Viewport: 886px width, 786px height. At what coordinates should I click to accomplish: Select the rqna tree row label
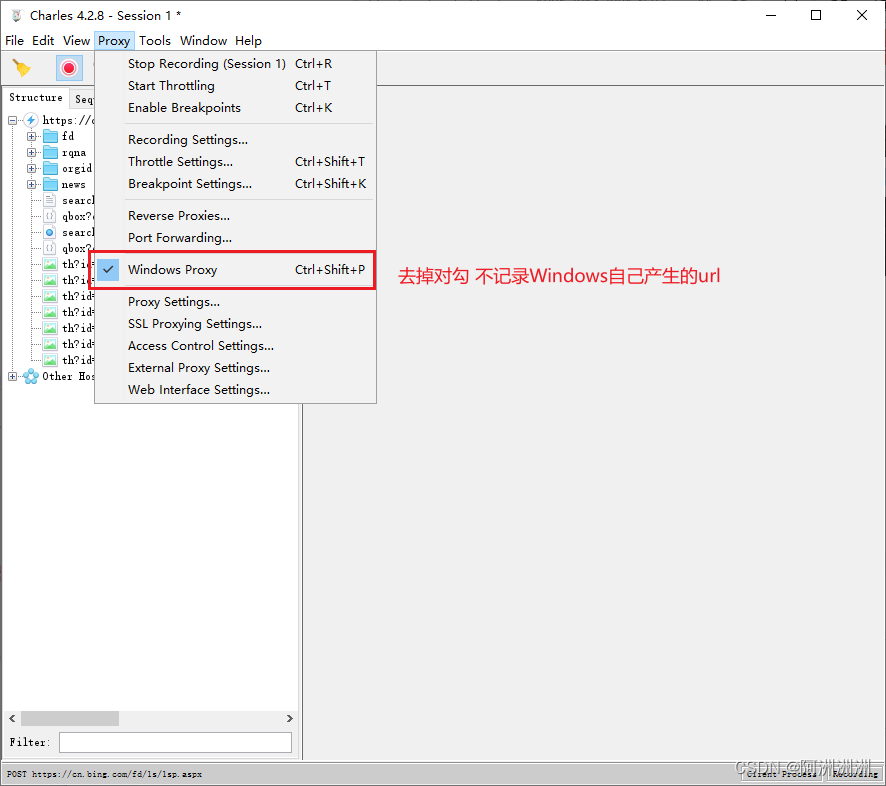[74, 153]
